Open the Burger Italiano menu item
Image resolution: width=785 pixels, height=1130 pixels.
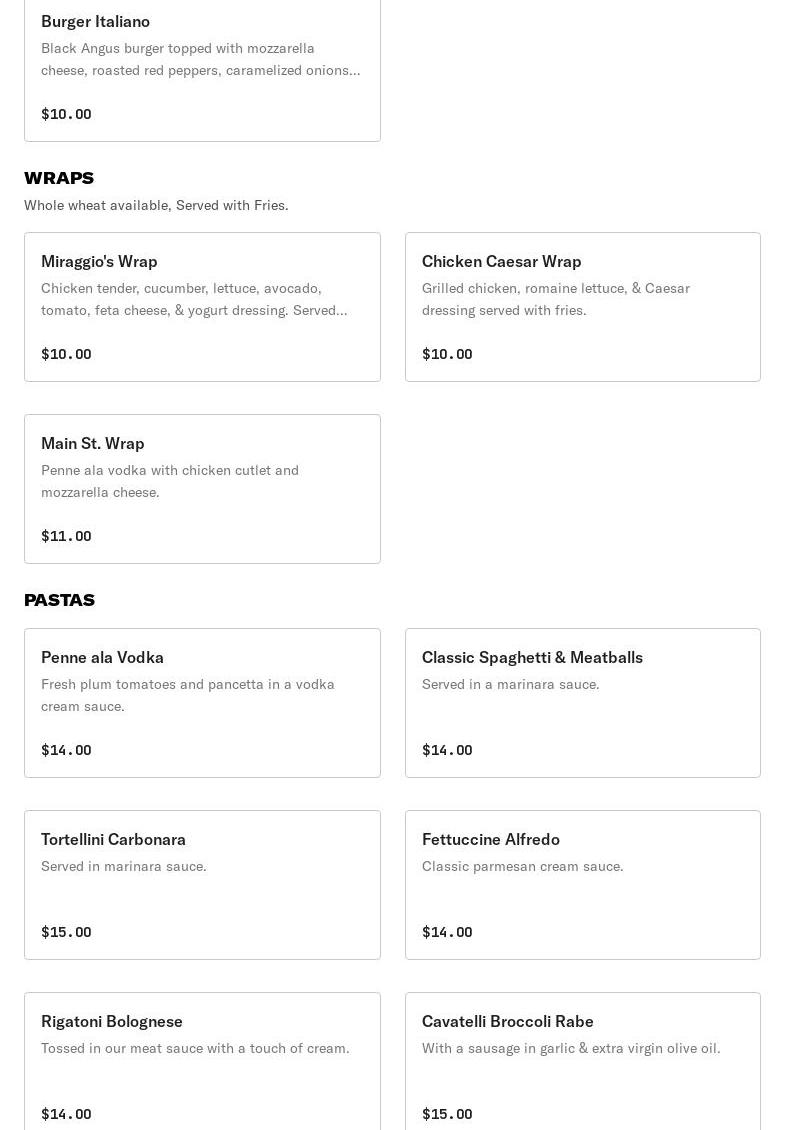(x=95, y=21)
